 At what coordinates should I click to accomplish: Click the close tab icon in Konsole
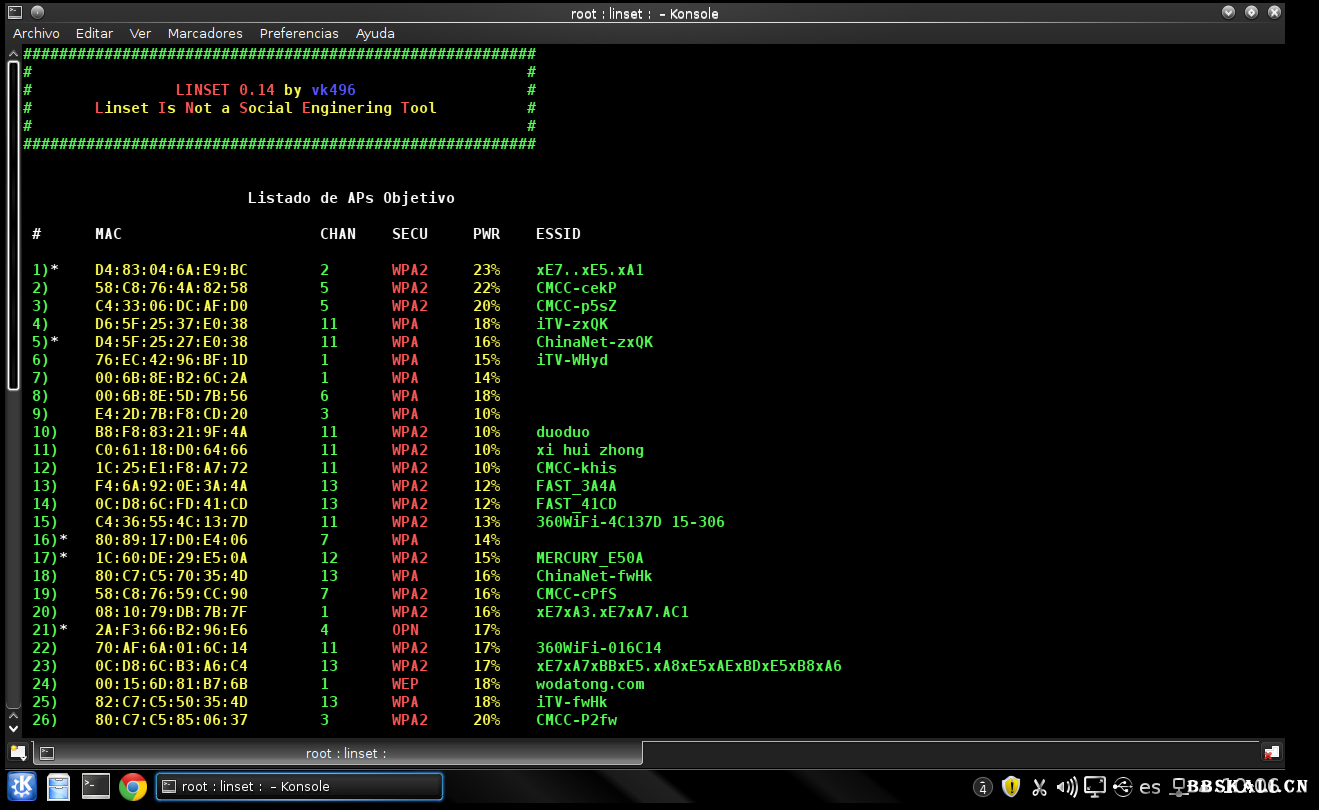tap(1271, 753)
